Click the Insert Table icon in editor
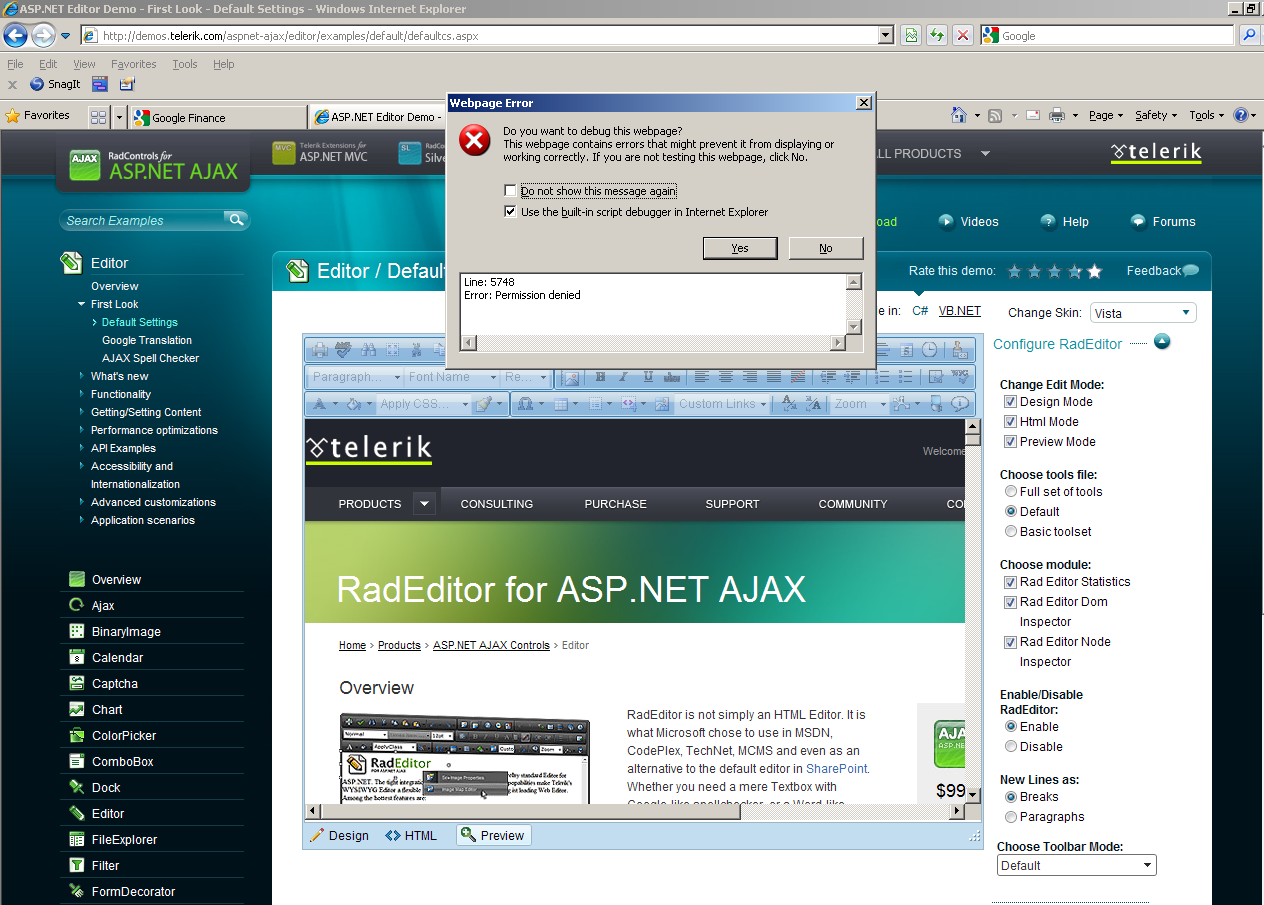This screenshot has height=905, width=1264. pyautogui.click(x=561, y=404)
